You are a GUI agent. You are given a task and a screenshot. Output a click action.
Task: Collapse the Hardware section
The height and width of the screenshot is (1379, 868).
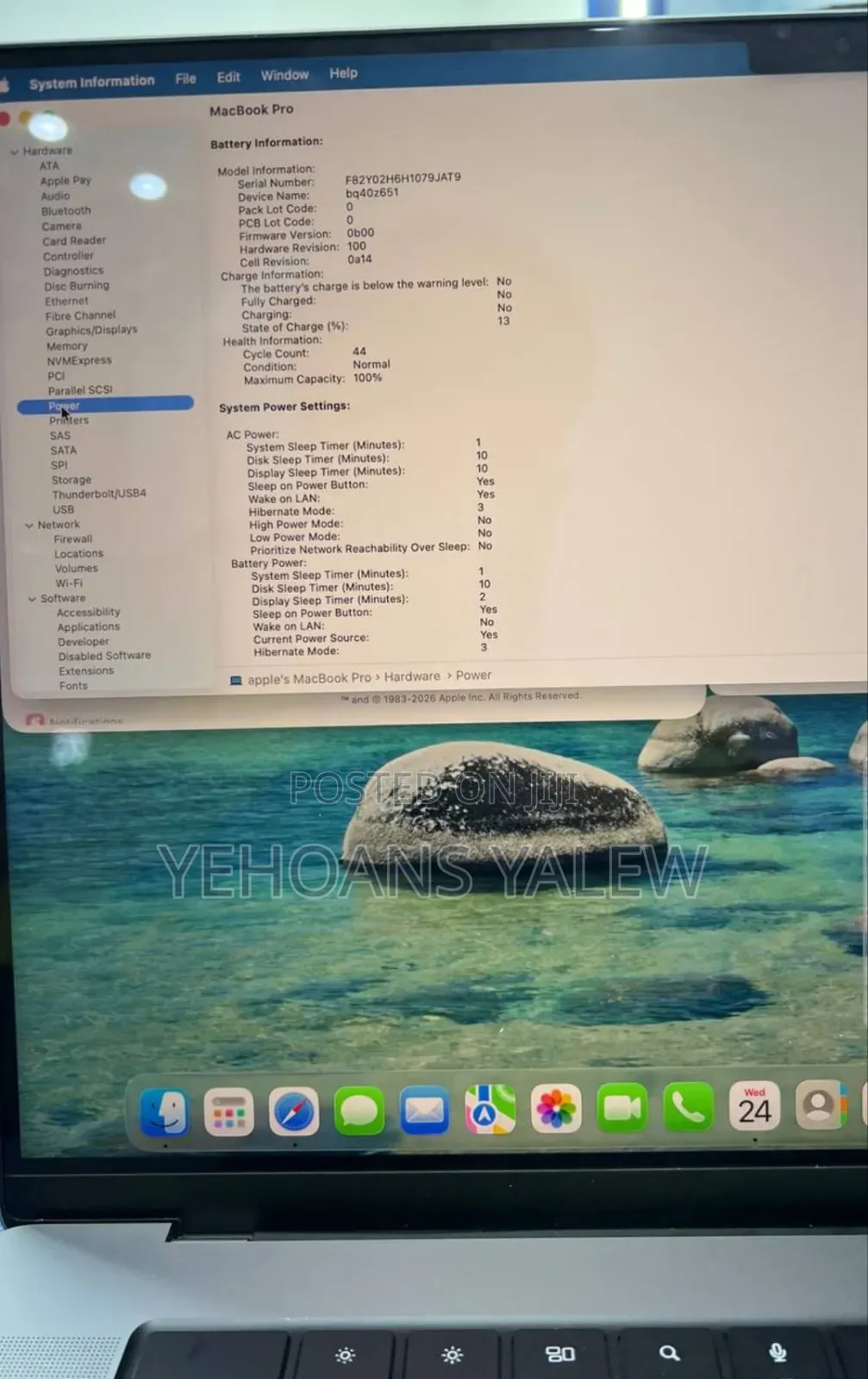(x=15, y=152)
